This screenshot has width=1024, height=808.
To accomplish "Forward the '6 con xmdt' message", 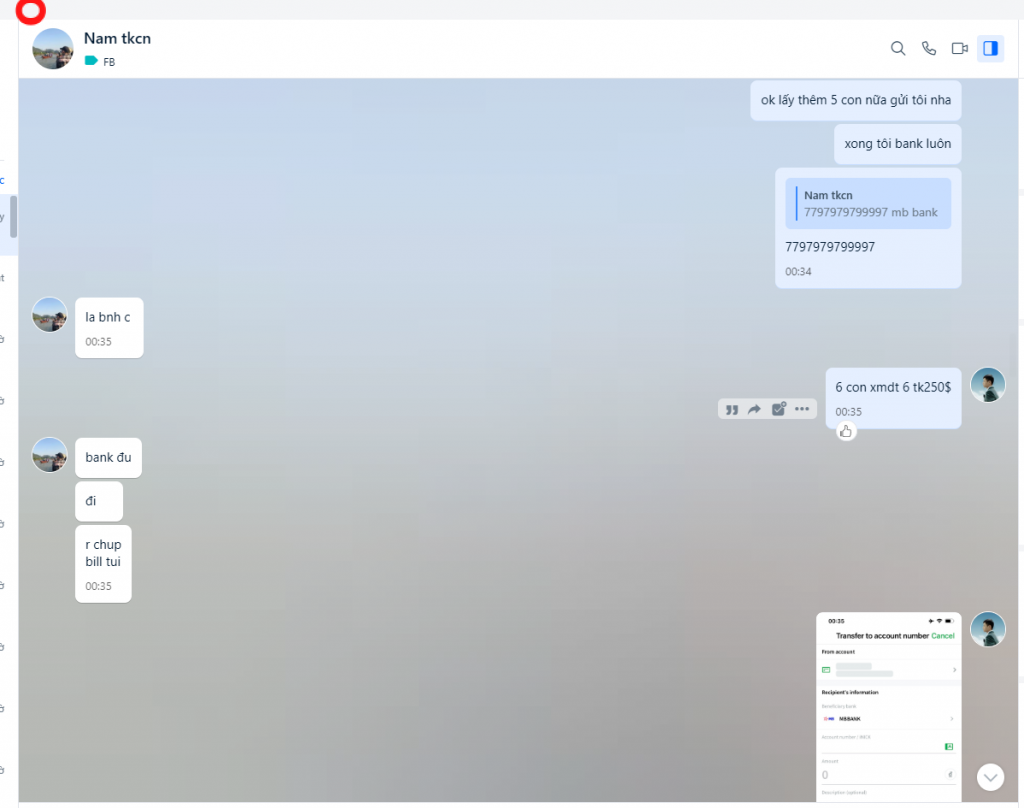I will tap(755, 409).
